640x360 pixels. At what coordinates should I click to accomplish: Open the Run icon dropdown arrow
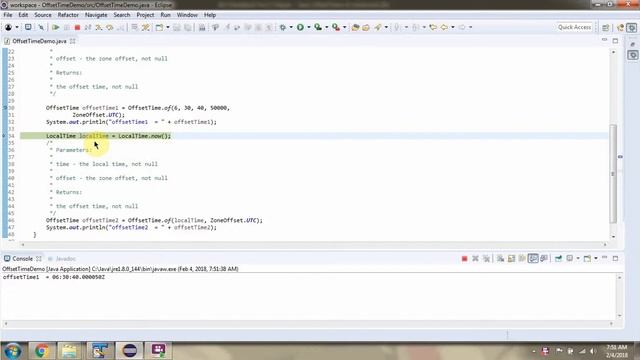point(309,27)
